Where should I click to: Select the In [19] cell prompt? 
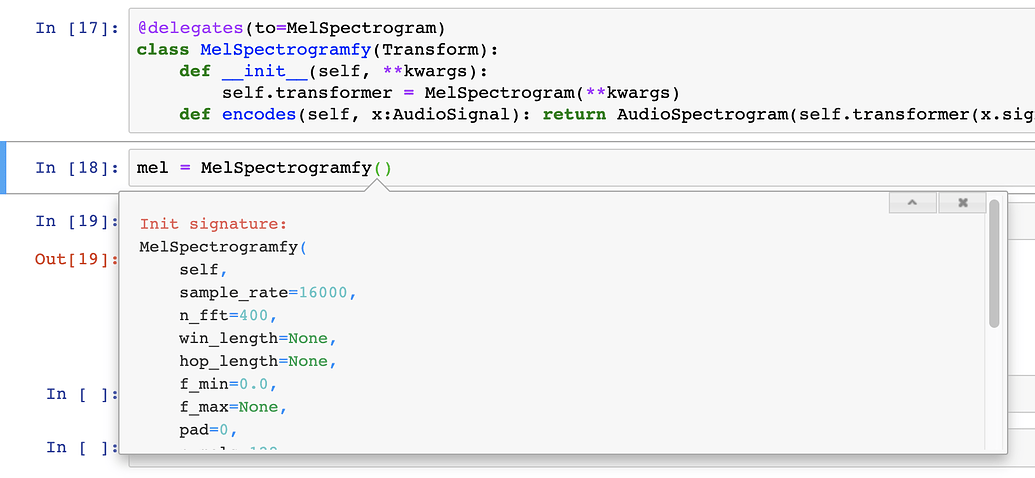click(x=76, y=221)
